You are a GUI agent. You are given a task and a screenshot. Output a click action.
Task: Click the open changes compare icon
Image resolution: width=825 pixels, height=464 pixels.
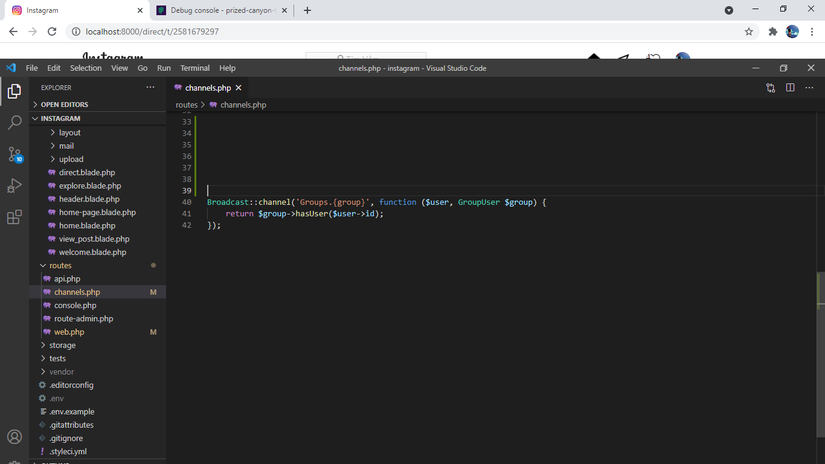pyautogui.click(x=770, y=88)
